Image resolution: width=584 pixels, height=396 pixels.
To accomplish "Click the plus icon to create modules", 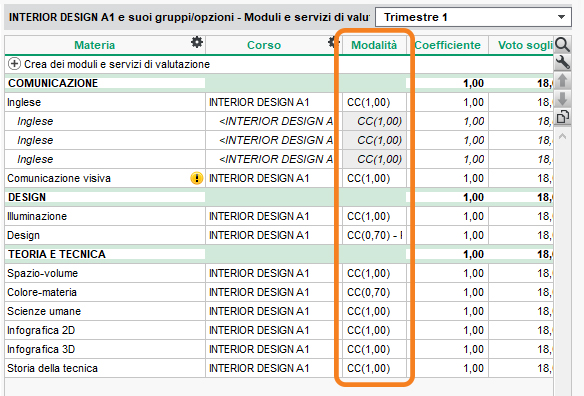I will click(14, 64).
